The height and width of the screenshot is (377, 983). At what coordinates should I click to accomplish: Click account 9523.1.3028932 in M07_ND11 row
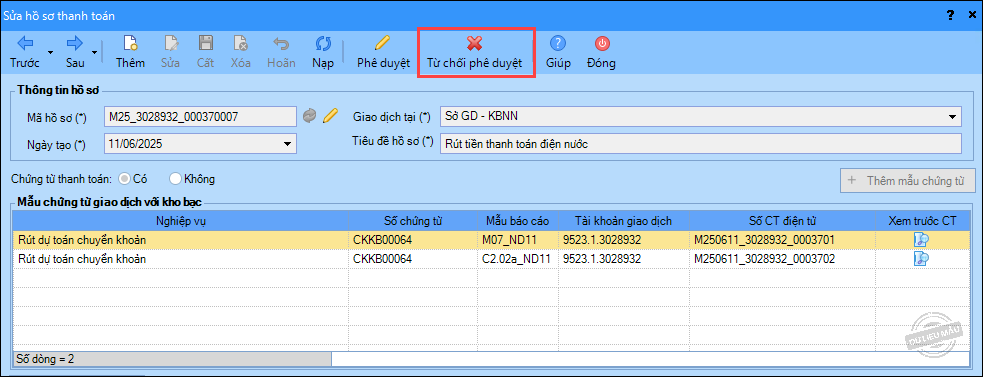point(602,240)
